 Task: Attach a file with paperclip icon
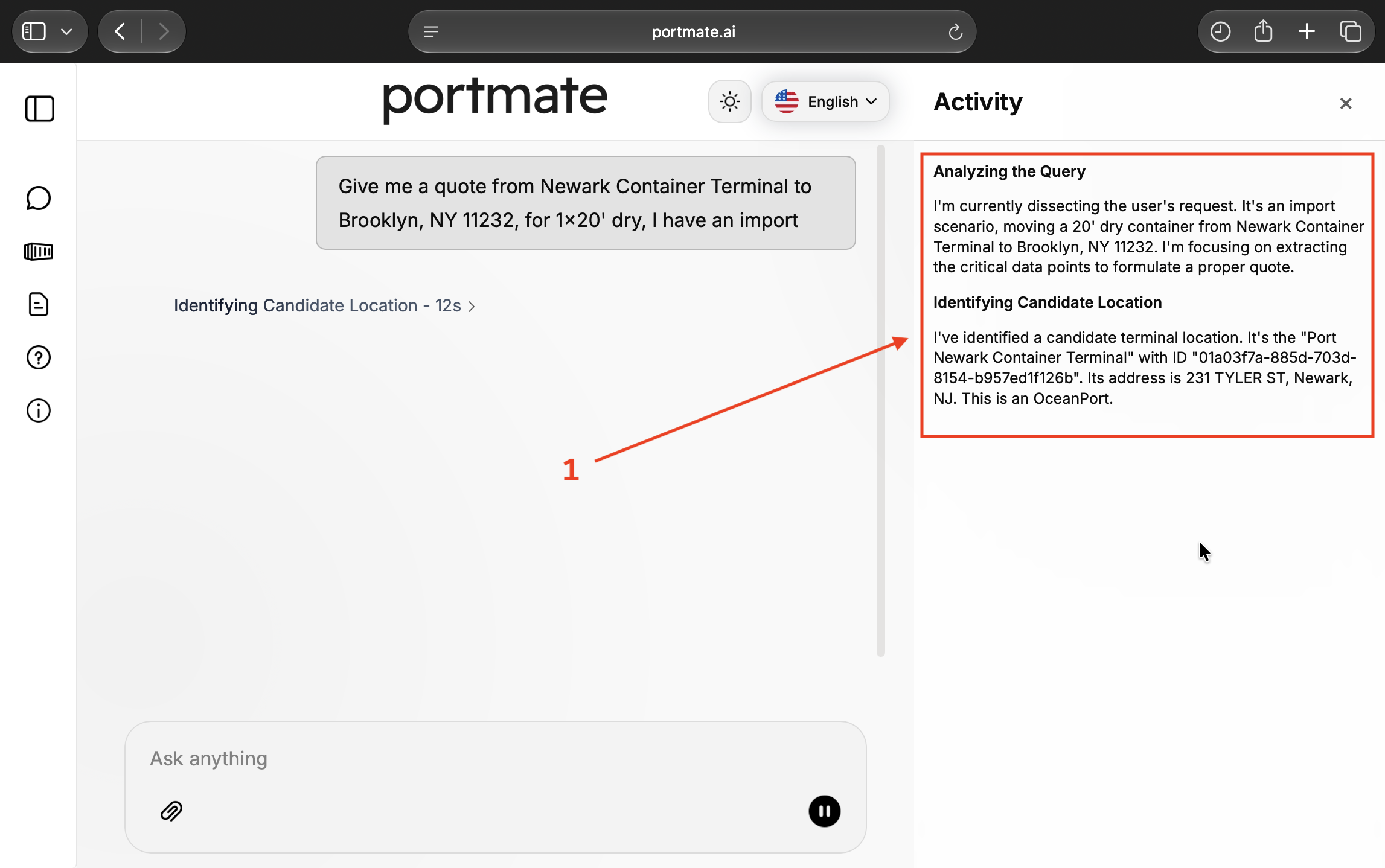pyautogui.click(x=171, y=811)
